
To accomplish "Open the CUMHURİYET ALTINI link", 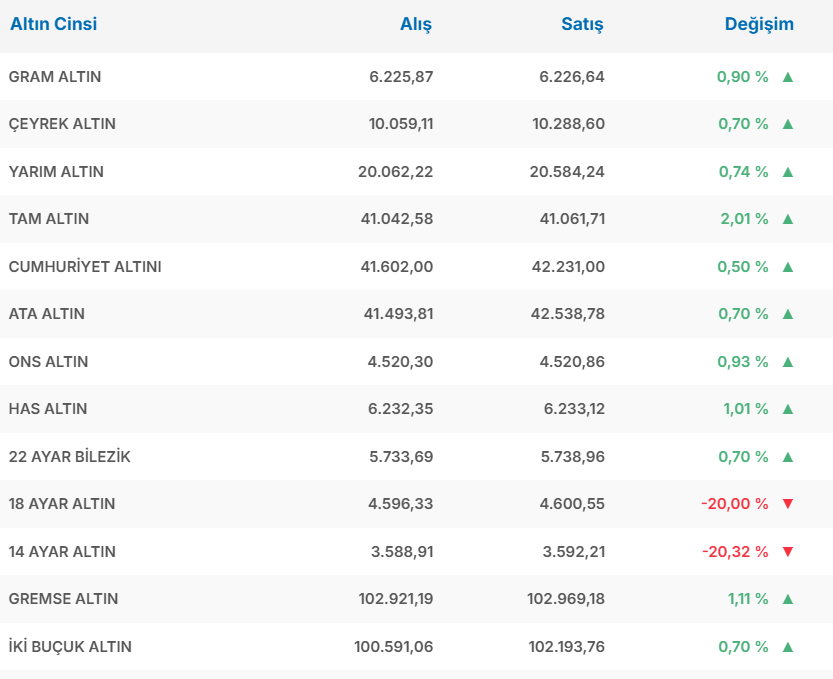I will pos(85,267).
